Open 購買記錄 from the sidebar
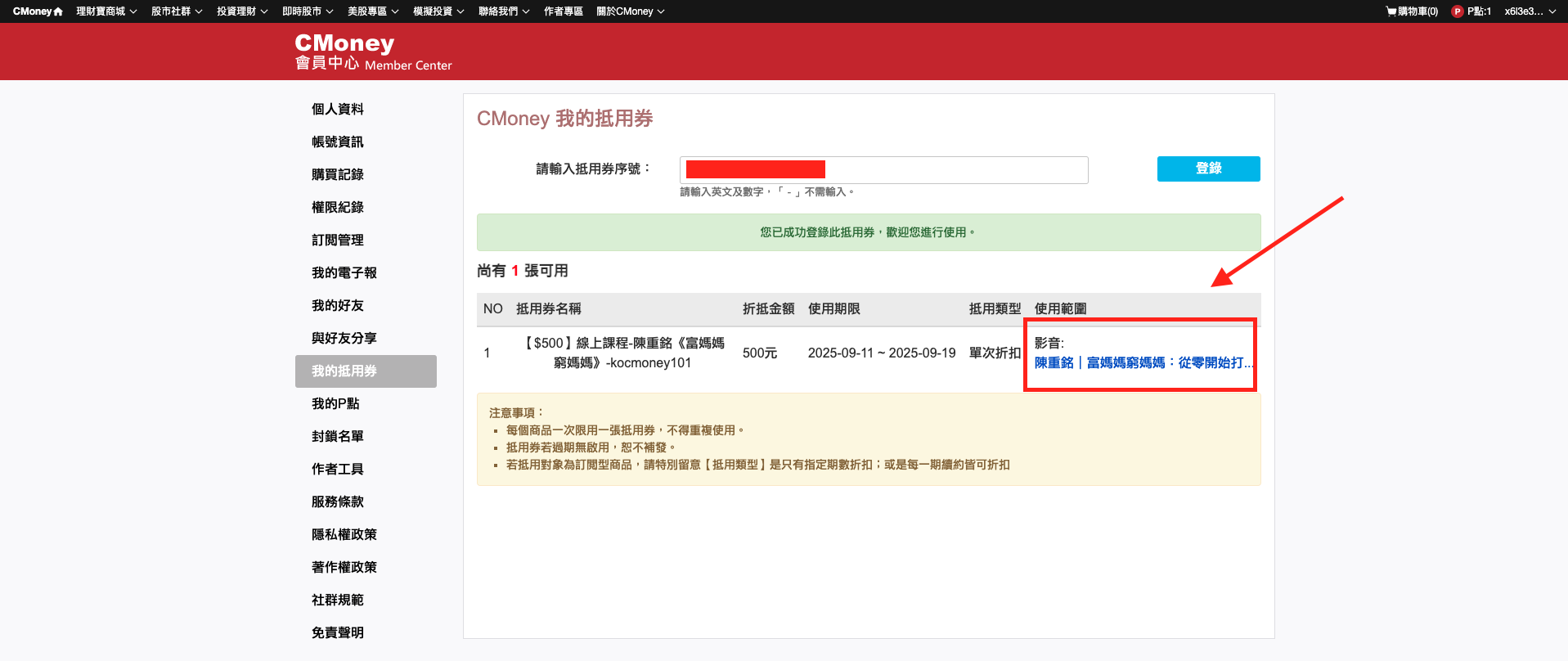This screenshot has width=1568, height=661. coord(338,174)
